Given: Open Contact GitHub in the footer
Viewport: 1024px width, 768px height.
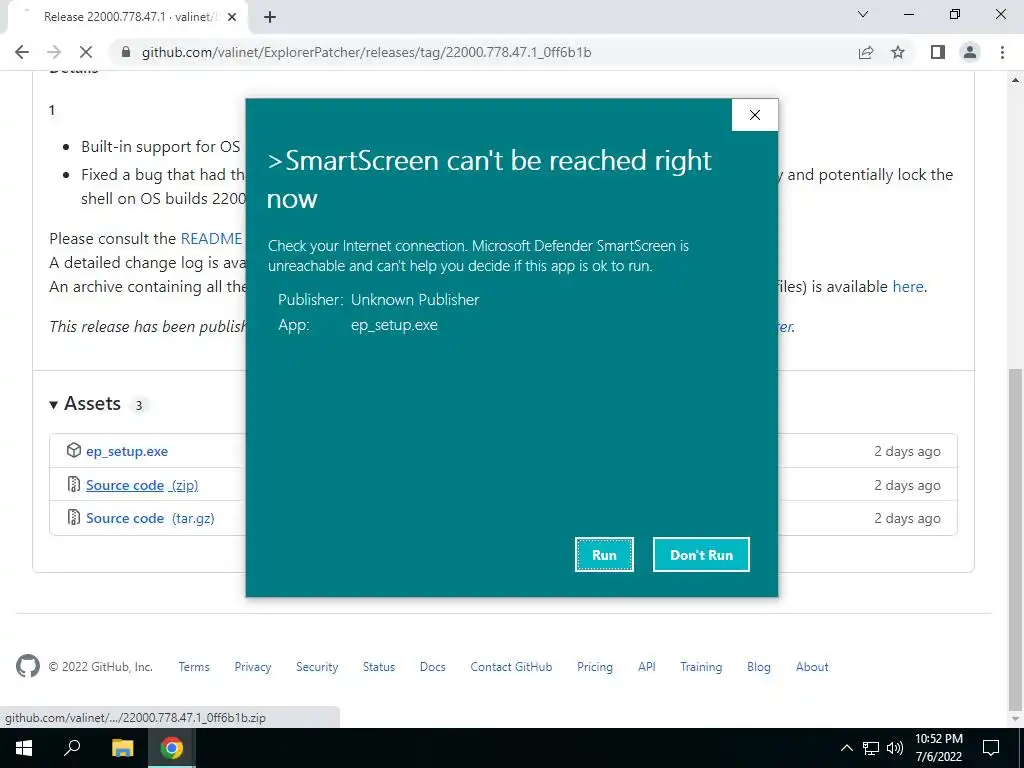Looking at the screenshot, I should click(511, 667).
